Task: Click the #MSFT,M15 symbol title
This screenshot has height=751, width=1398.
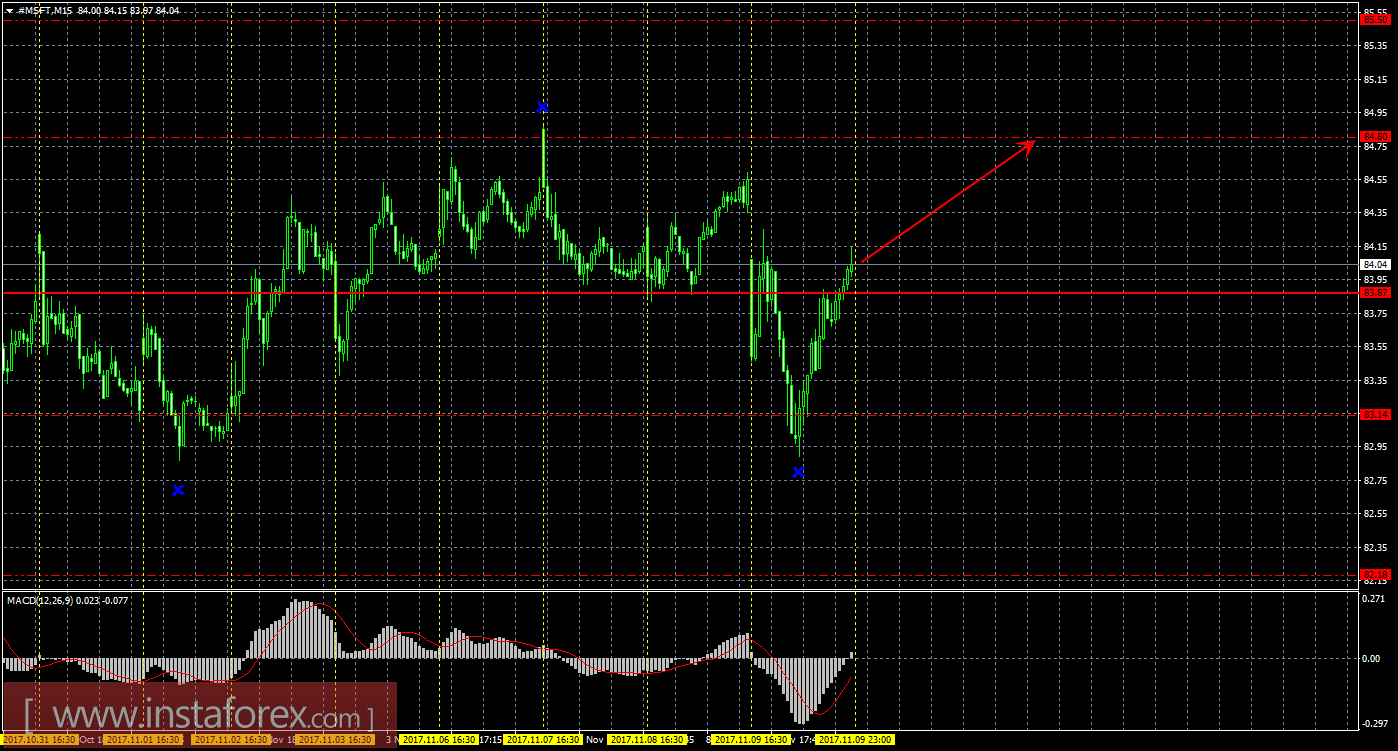Action: click(44, 10)
